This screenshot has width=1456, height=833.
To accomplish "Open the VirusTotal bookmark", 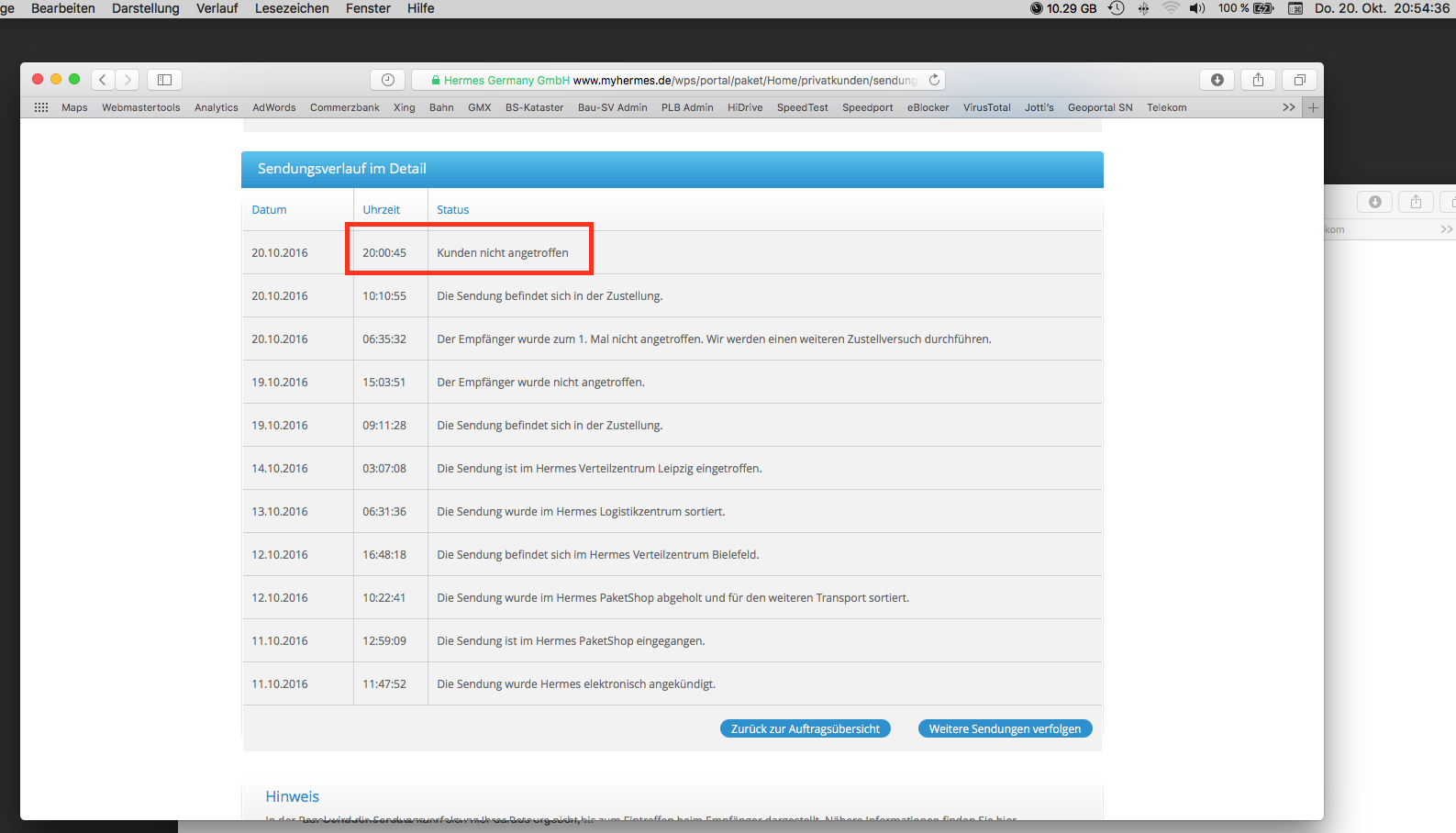I will 987,107.
